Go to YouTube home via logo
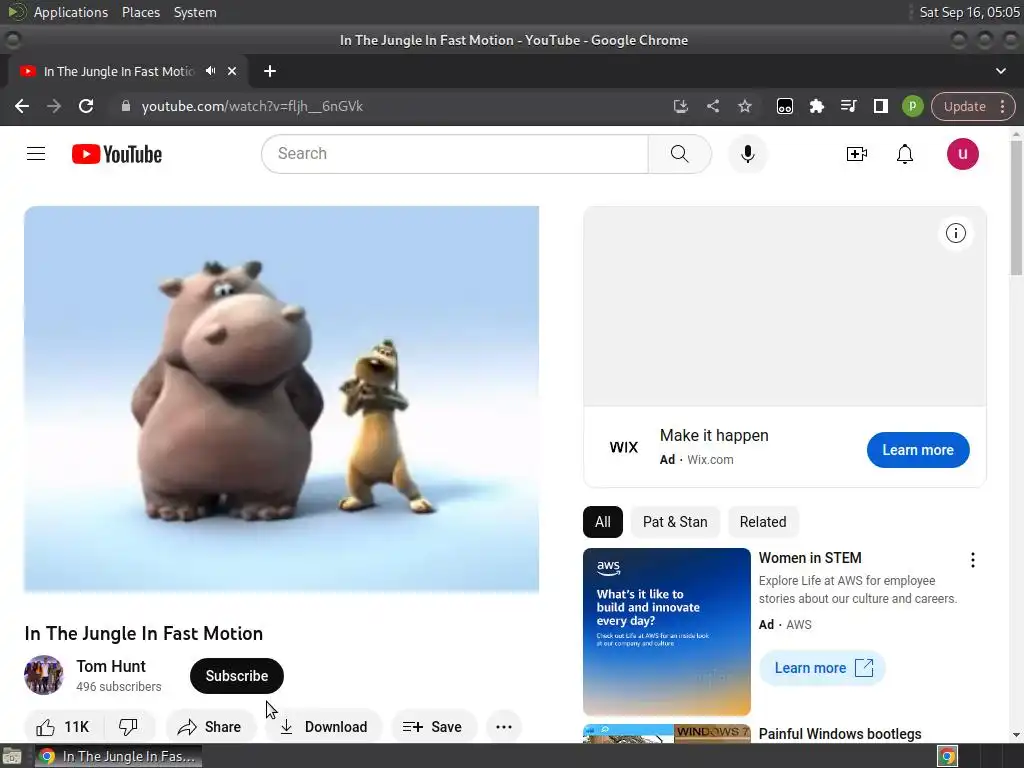Image resolution: width=1024 pixels, height=768 pixels. (x=117, y=154)
